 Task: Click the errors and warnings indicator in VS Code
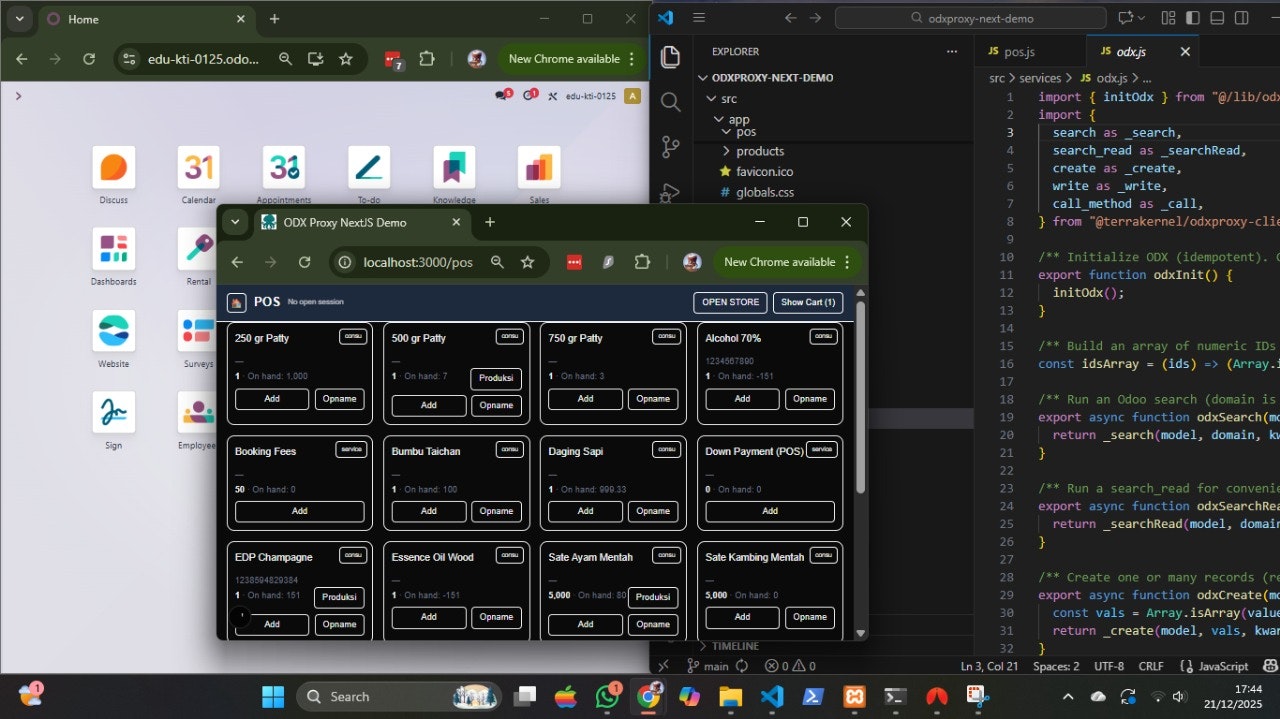click(x=788, y=665)
